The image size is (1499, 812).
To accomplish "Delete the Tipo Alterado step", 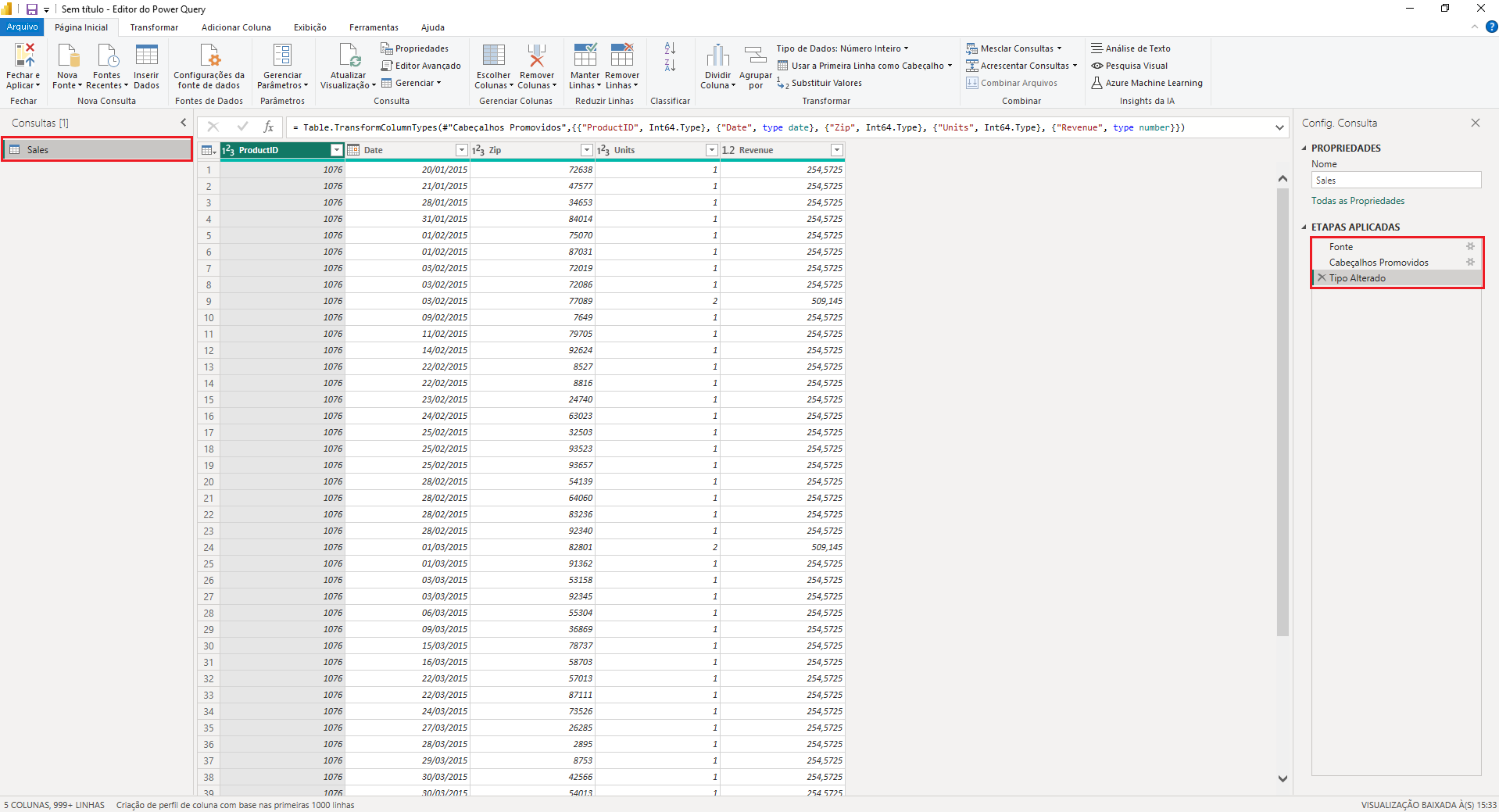I will coord(1322,278).
